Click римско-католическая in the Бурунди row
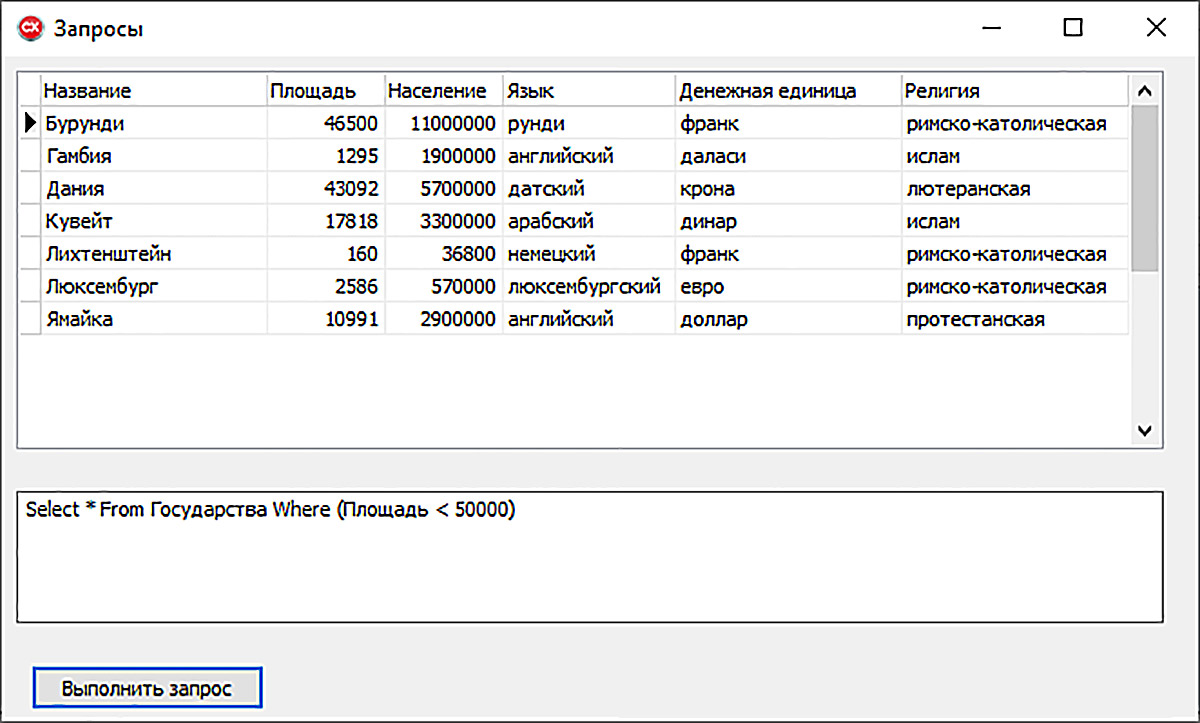This screenshot has height=723, width=1200. pyautogui.click(x=1015, y=123)
